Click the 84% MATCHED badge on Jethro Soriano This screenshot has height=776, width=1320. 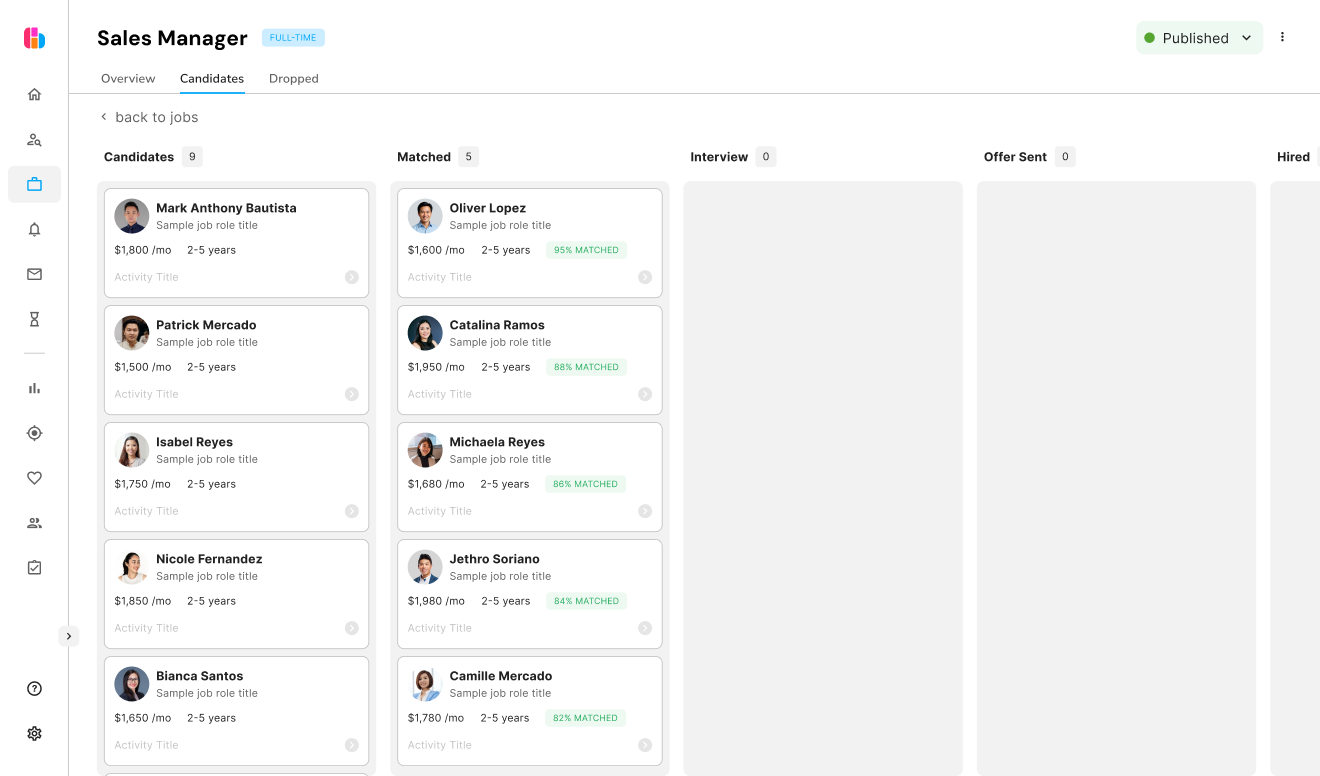[x=586, y=601]
